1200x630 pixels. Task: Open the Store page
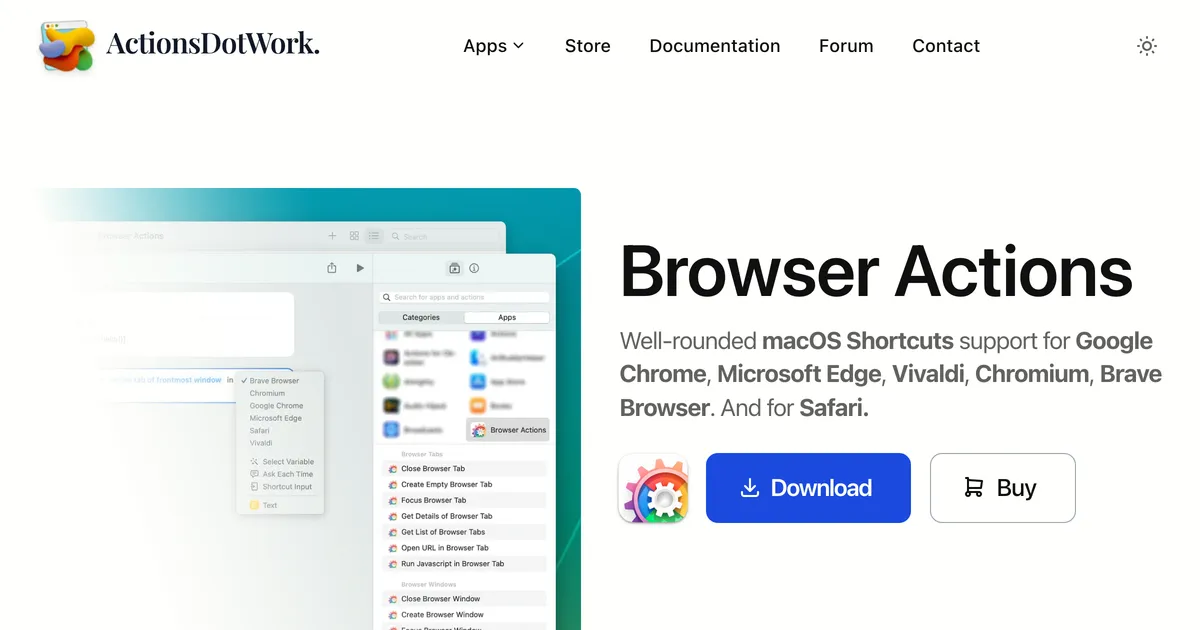click(587, 46)
